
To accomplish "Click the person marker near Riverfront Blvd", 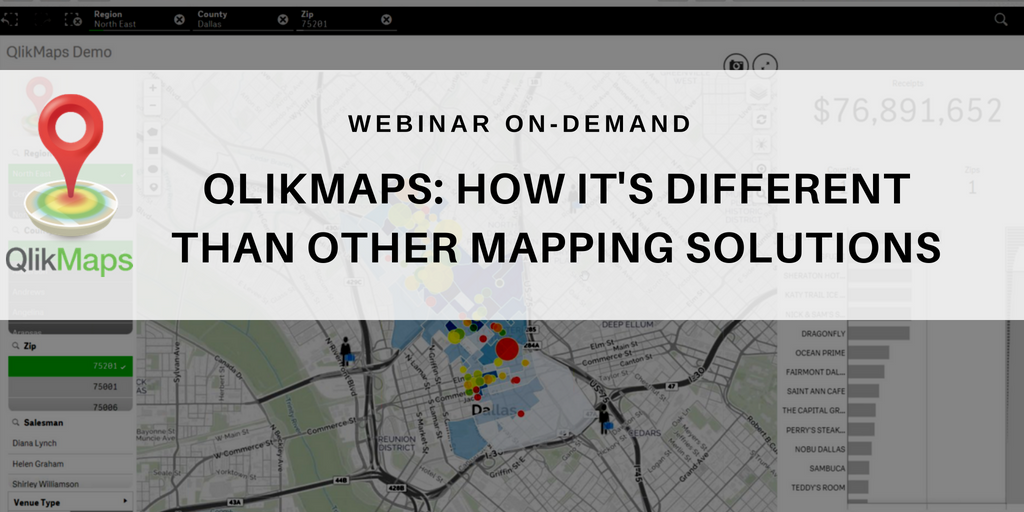I will click(x=346, y=350).
